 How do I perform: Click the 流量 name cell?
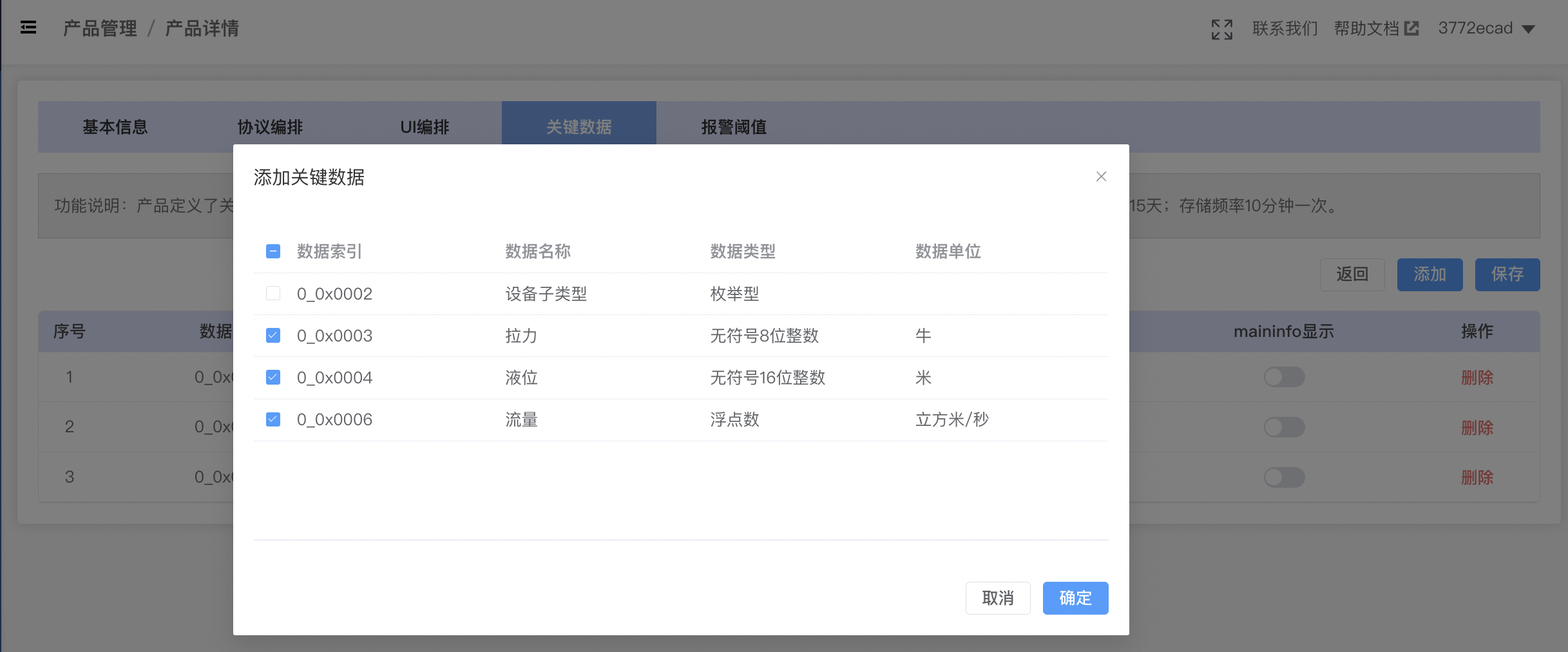[521, 420]
